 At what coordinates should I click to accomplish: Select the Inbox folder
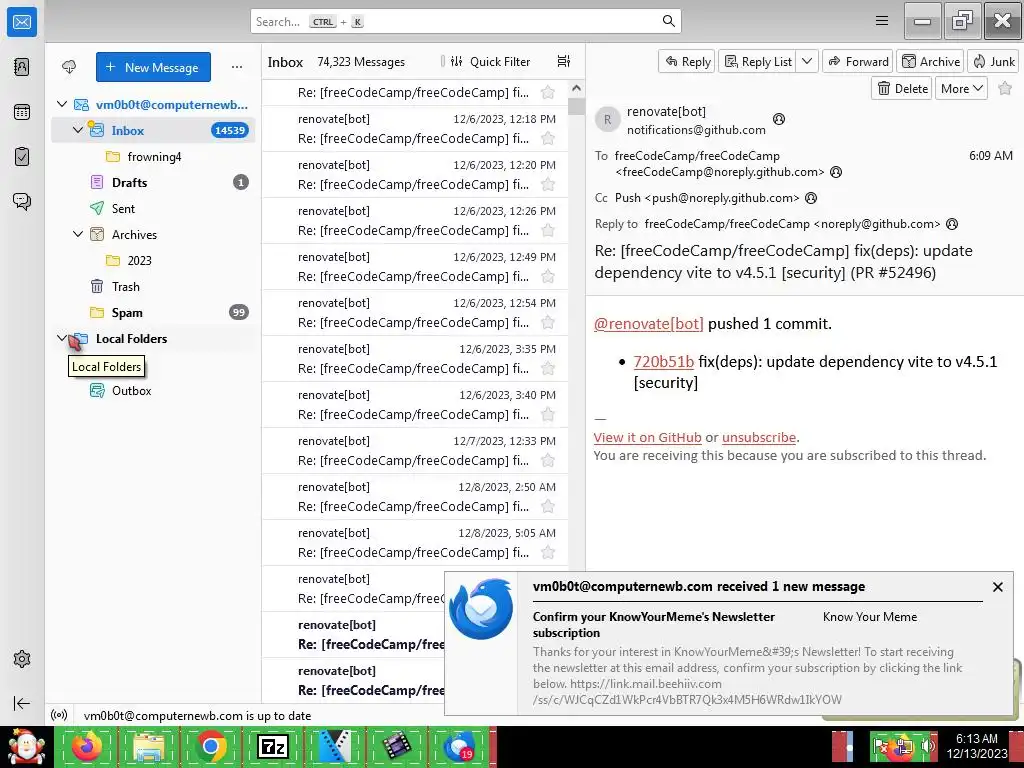[x=153, y=130]
